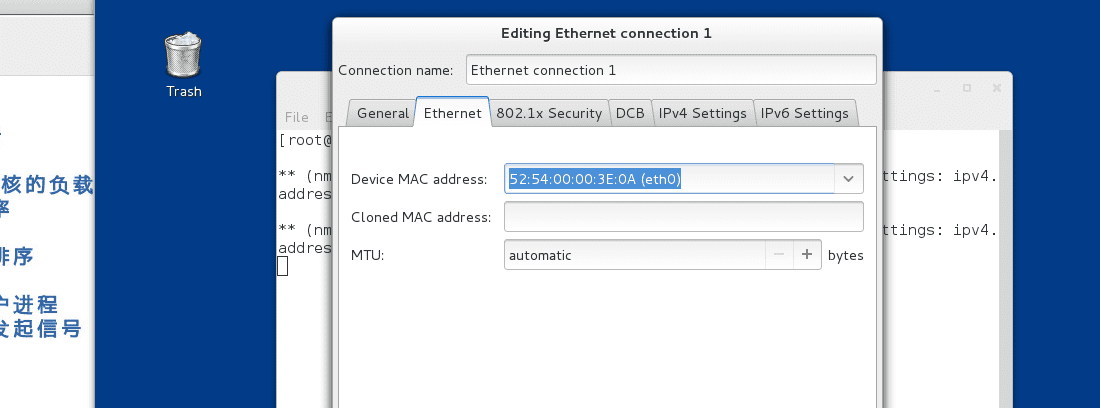This screenshot has width=1100, height=408.
Task: Increase MTU with the plus button
Action: tap(807, 255)
